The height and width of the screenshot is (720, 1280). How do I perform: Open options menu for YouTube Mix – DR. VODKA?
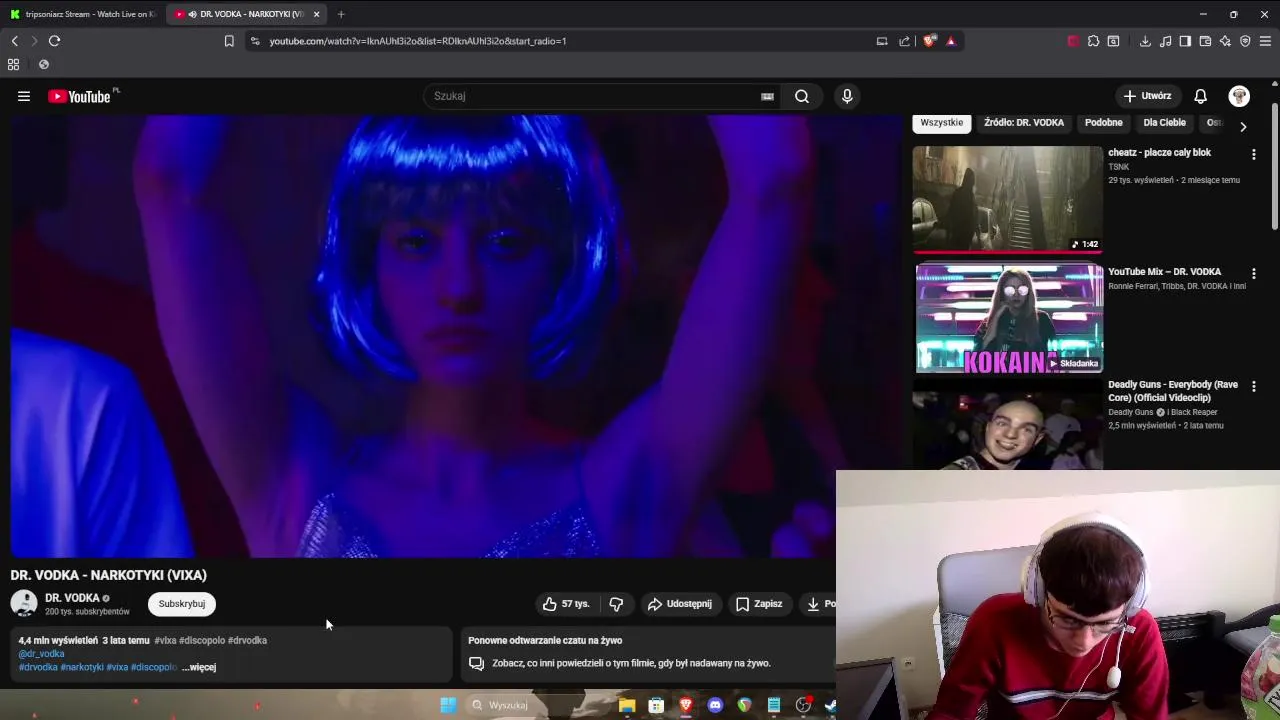click(x=1253, y=272)
